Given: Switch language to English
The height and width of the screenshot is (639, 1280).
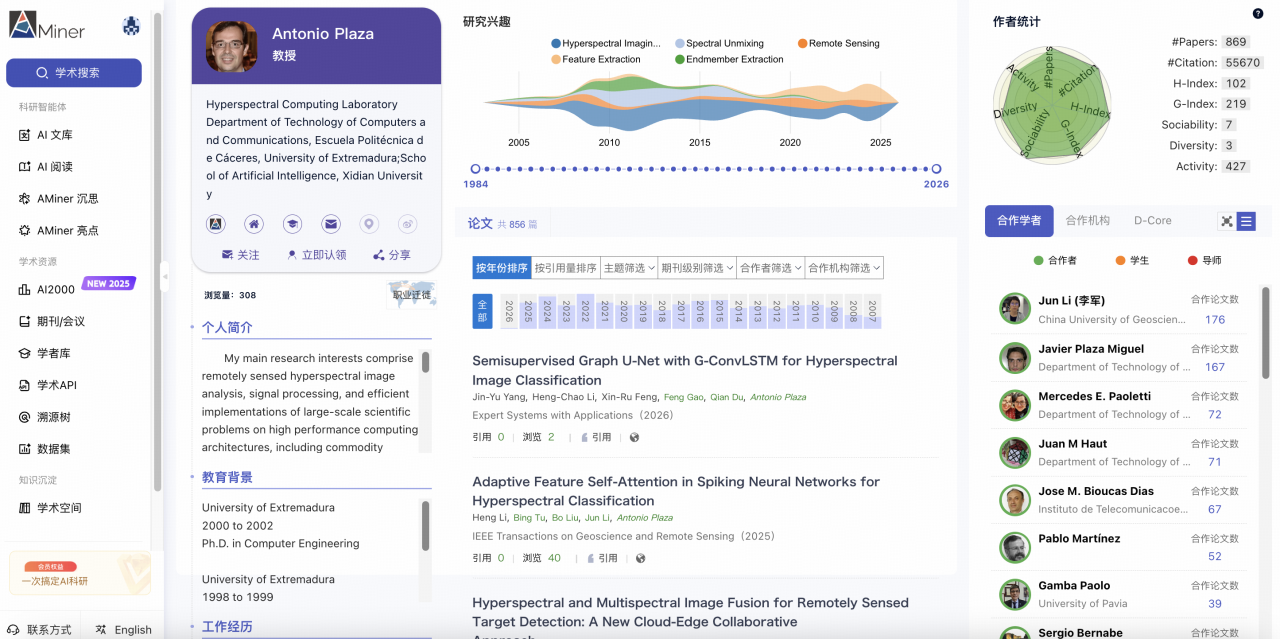Looking at the screenshot, I should [124, 630].
